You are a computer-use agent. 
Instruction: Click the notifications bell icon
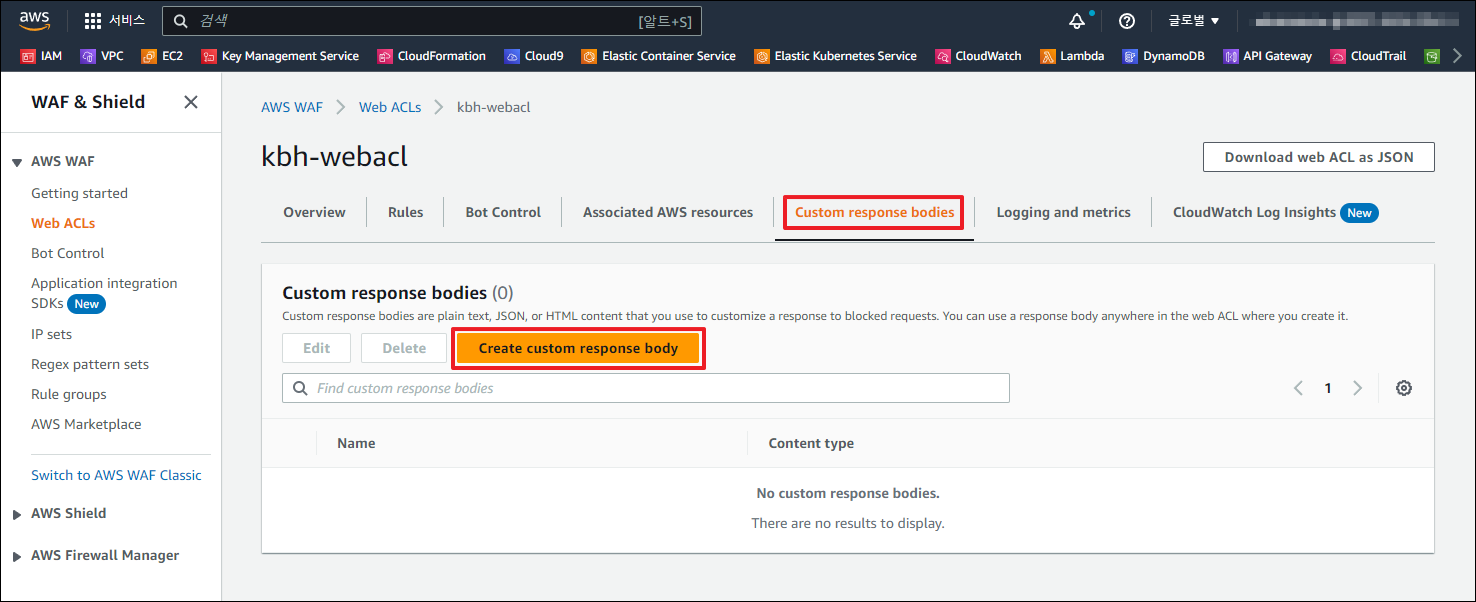pyautogui.click(x=1077, y=21)
